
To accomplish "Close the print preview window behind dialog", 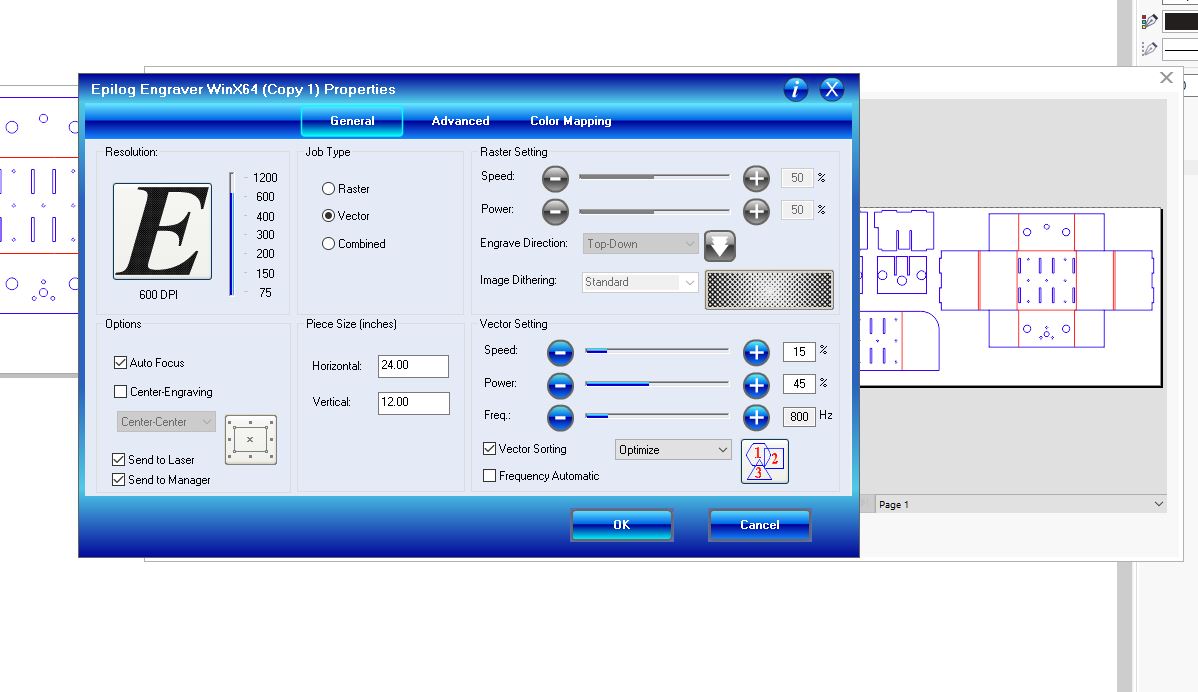I will [1166, 77].
